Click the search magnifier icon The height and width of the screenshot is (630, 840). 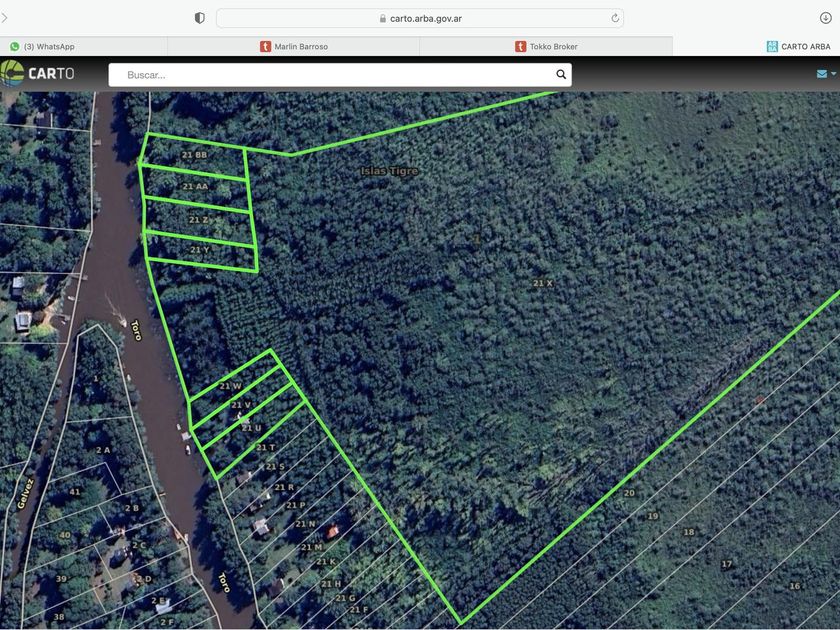coord(561,75)
